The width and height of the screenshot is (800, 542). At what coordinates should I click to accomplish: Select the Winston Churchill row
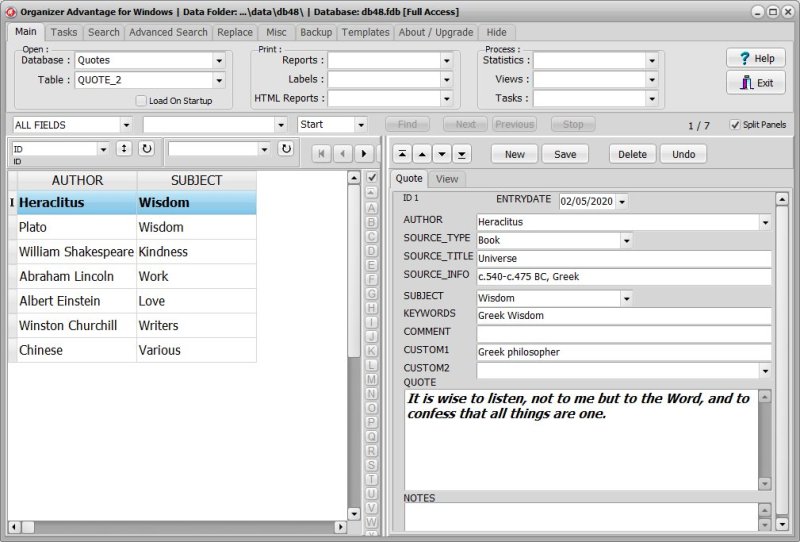point(137,326)
